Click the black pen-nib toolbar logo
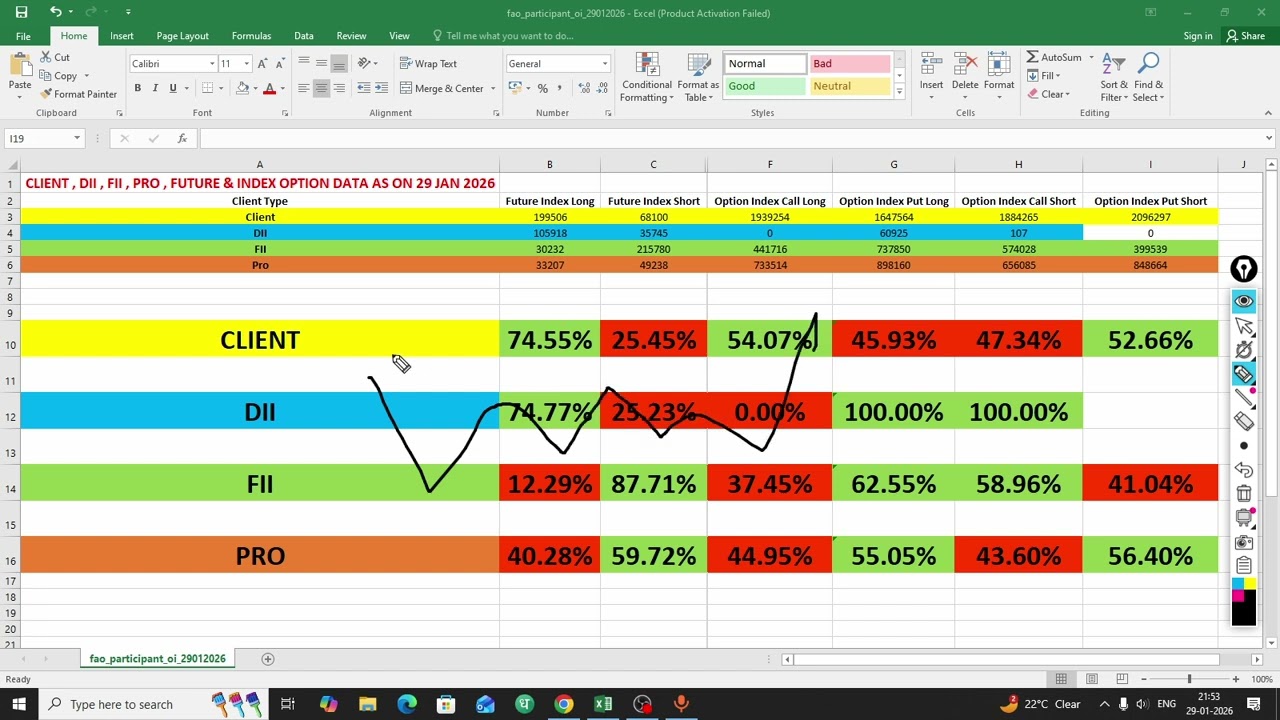This screenshot has height=720, width=1280. coord(1244,269)
